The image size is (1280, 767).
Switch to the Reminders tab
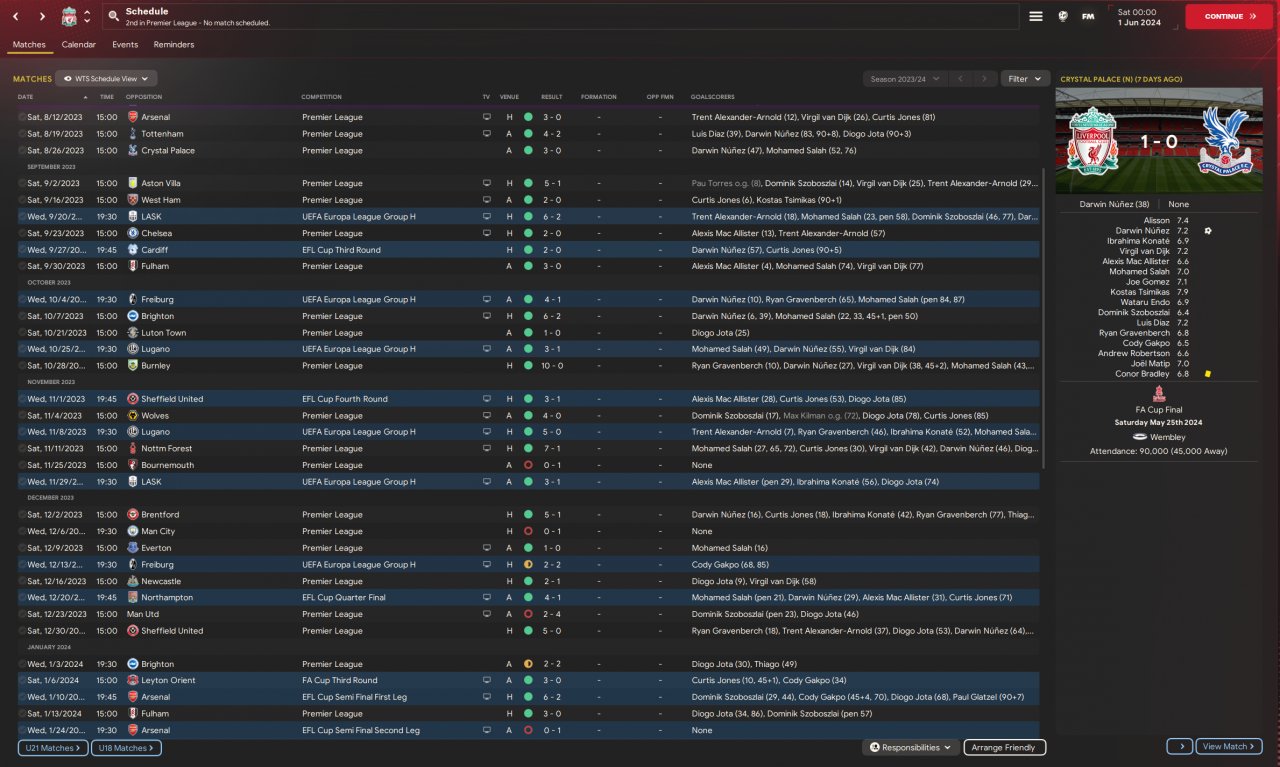tap(174, 44)
